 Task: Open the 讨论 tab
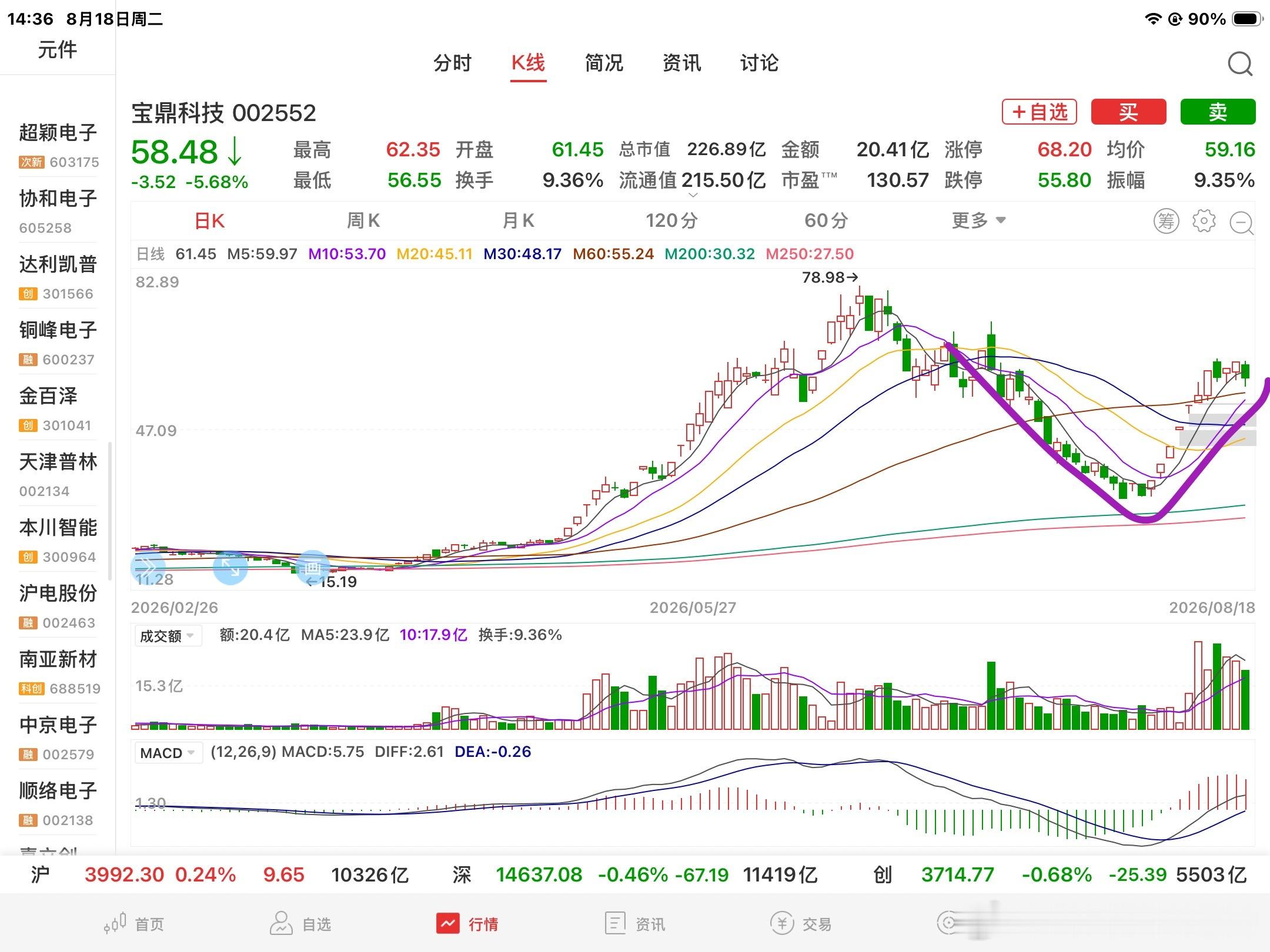[759, 63]
